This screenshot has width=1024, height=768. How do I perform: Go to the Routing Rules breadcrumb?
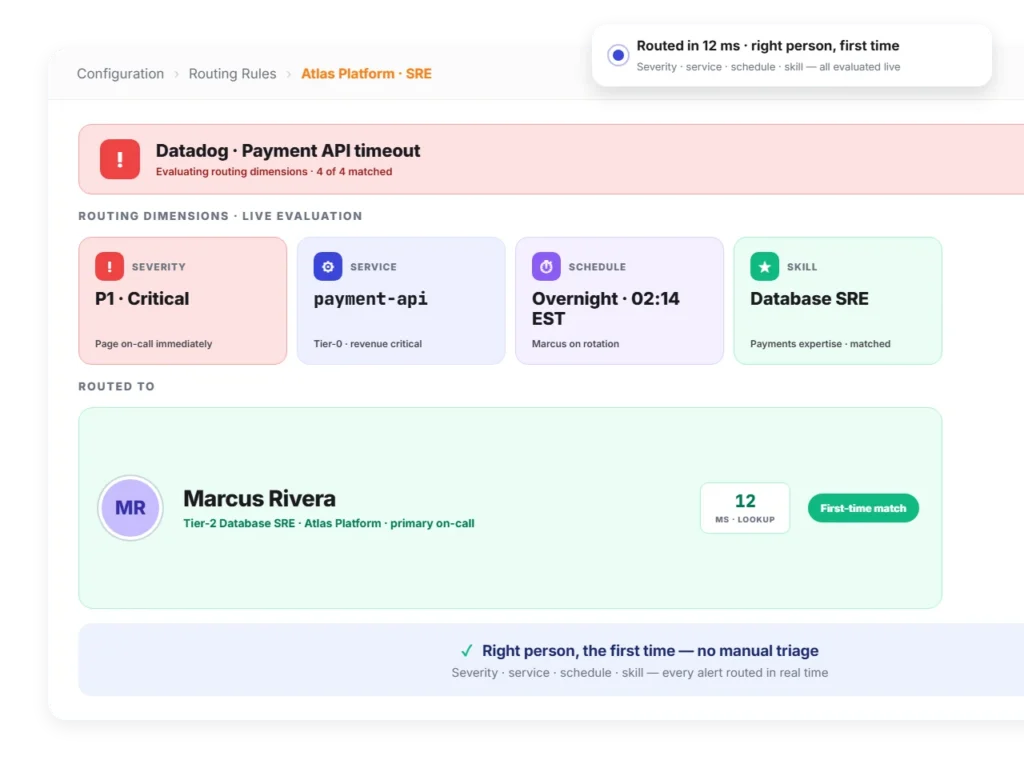pyautogui.click(x=232, y=74)
